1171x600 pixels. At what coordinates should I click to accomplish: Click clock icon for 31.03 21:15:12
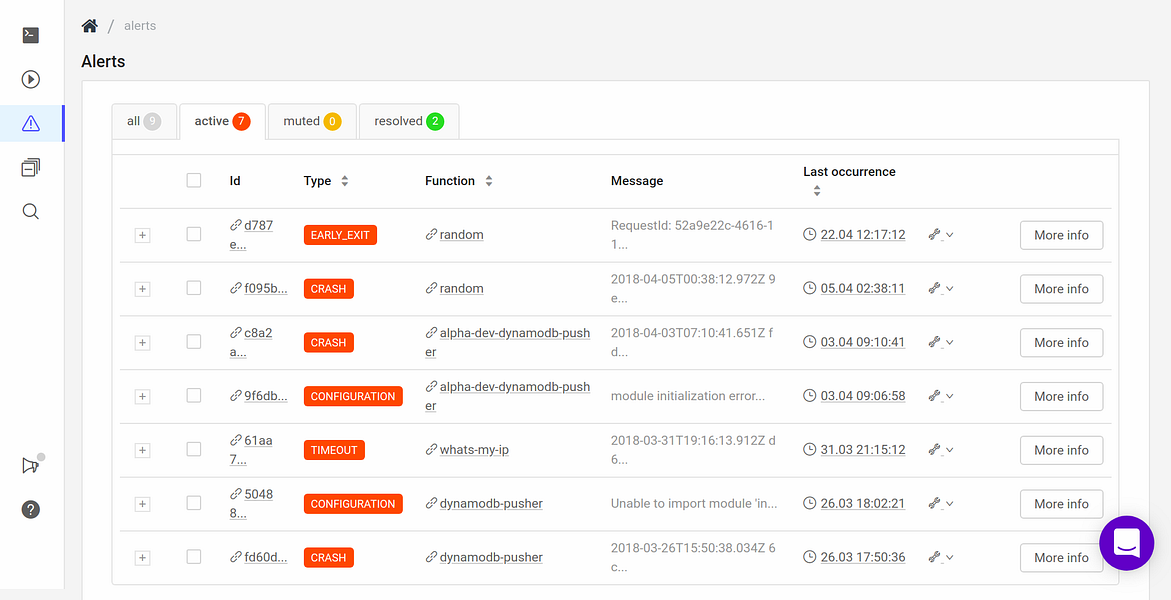[x=810, y=450]
